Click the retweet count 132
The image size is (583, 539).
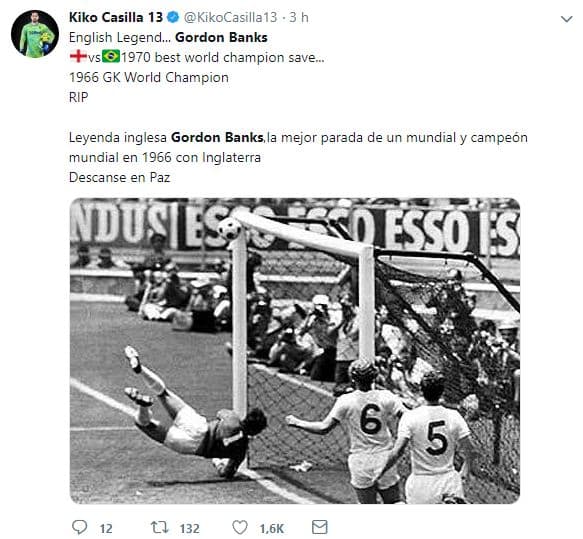tap(190, 529)
